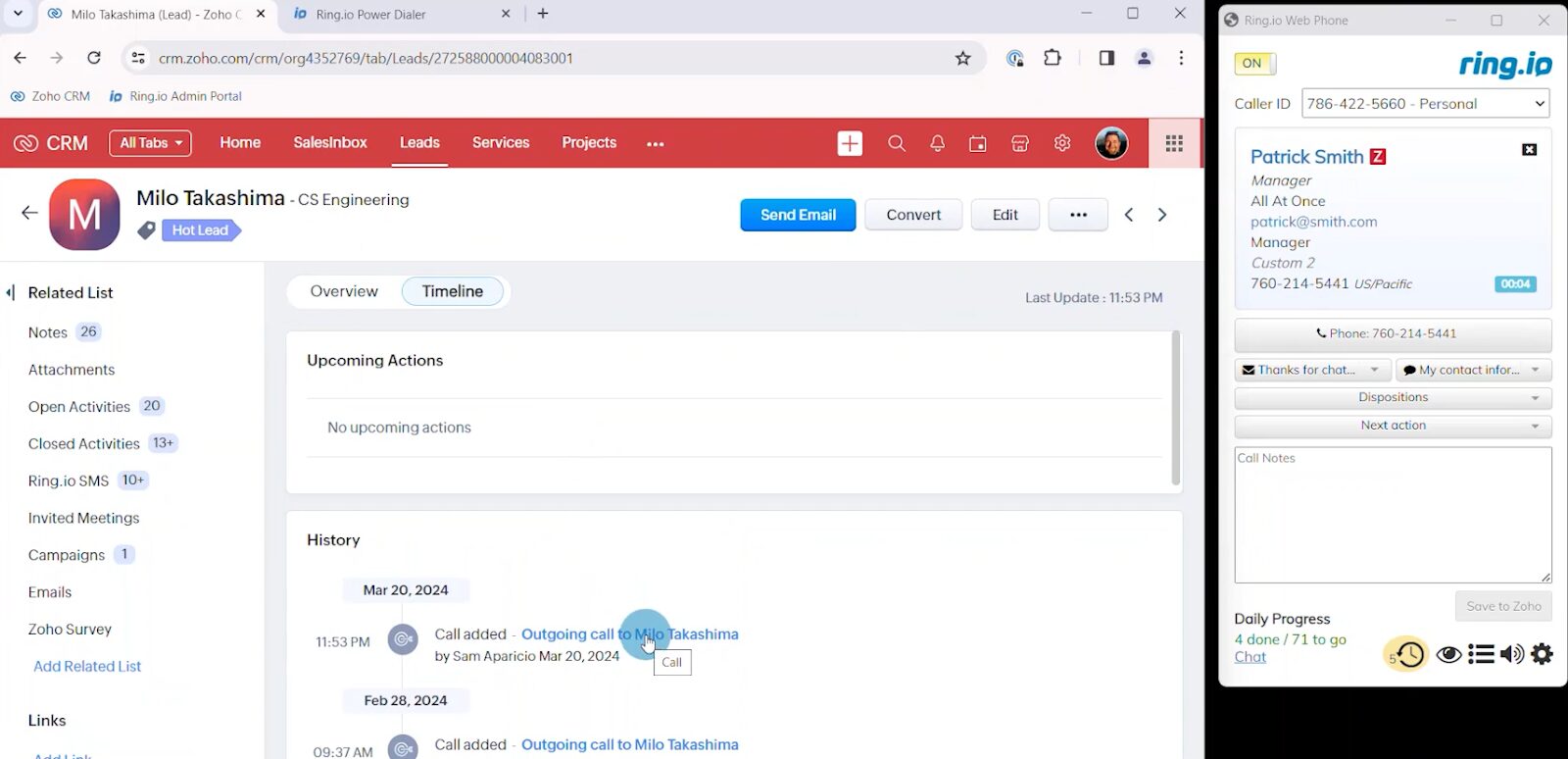1568x759 pixels.
Task: Reload the Zoho CRM page
Action: pyautogui.click(x=94, y=58)
